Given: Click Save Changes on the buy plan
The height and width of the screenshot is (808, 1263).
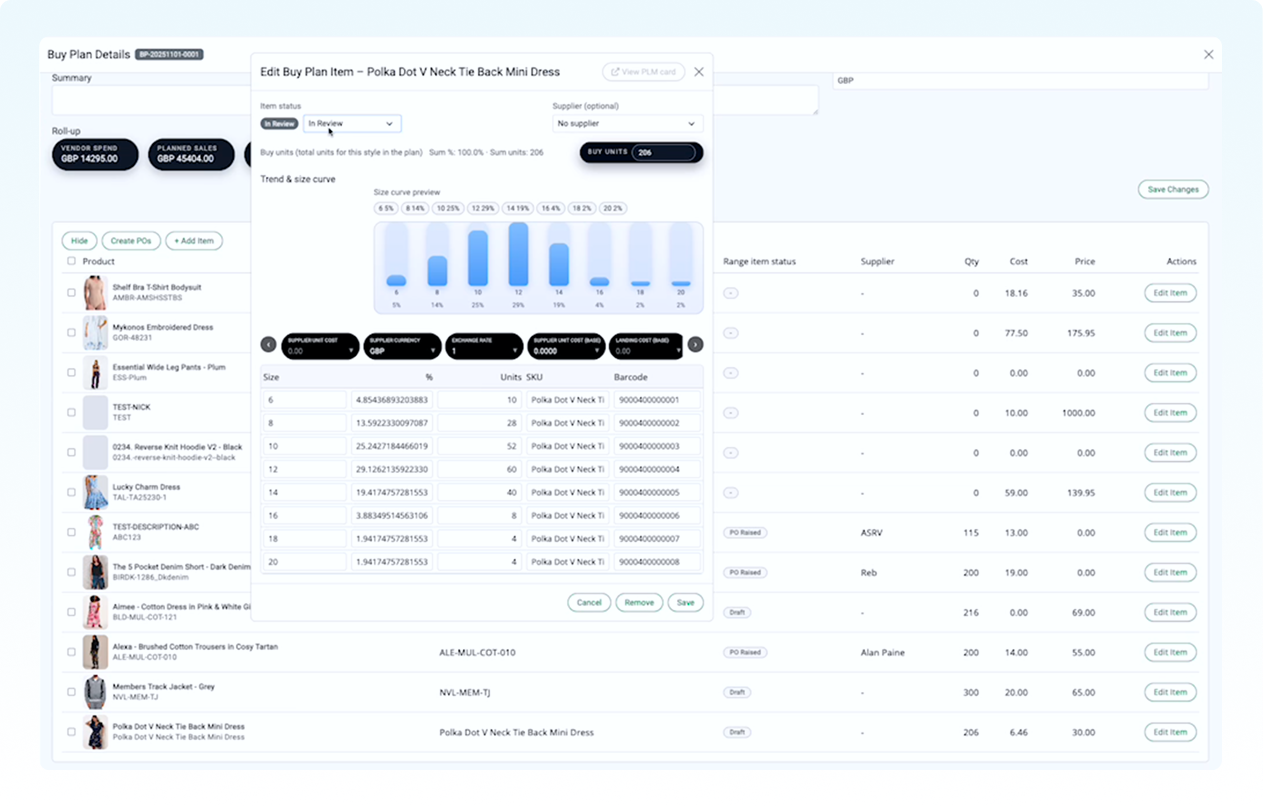Looking at the screenshot, I should [x=1173, y=189].
